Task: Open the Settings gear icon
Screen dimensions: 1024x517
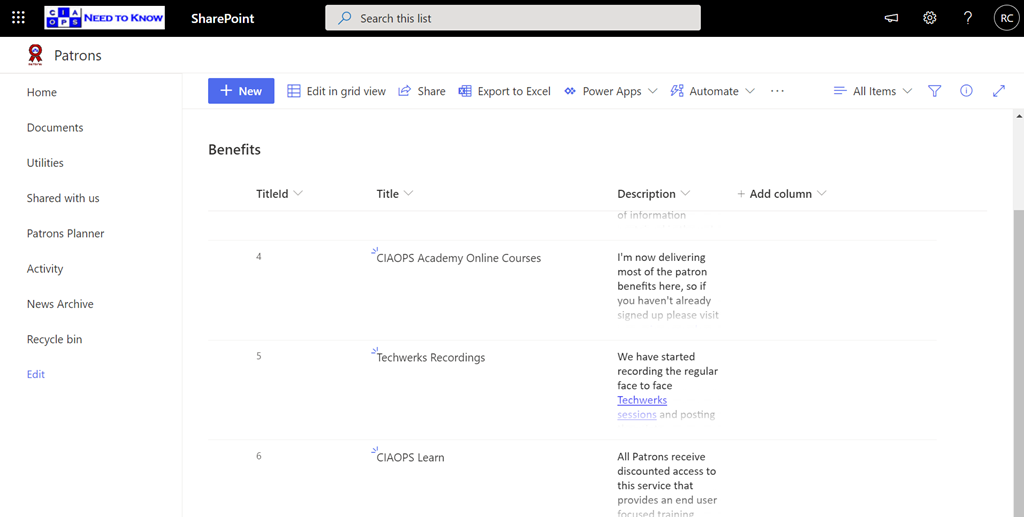Action: point(930,18)
